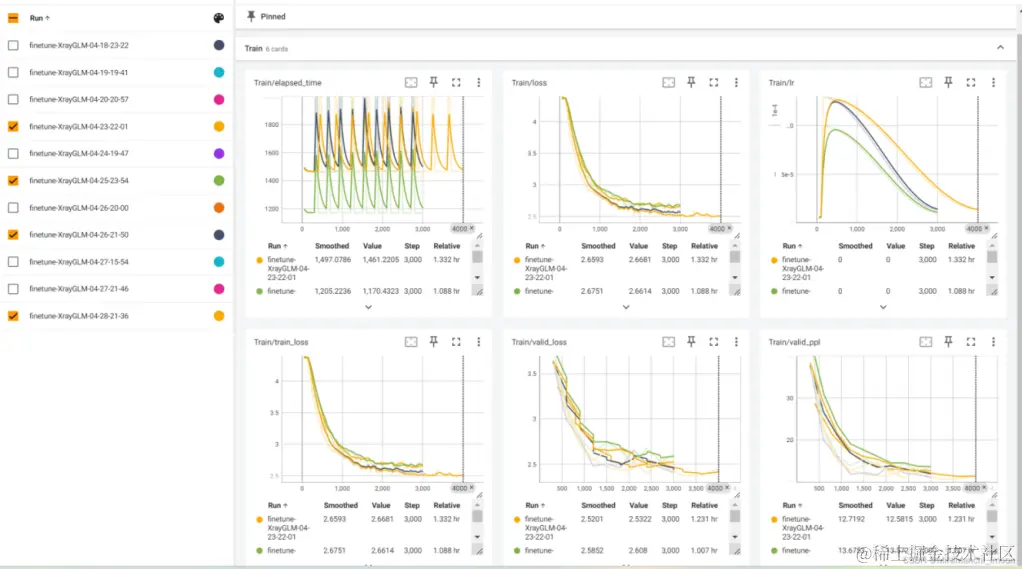
Task: Pin the Train/valid_loss card
Action: (x=691, y=341)
